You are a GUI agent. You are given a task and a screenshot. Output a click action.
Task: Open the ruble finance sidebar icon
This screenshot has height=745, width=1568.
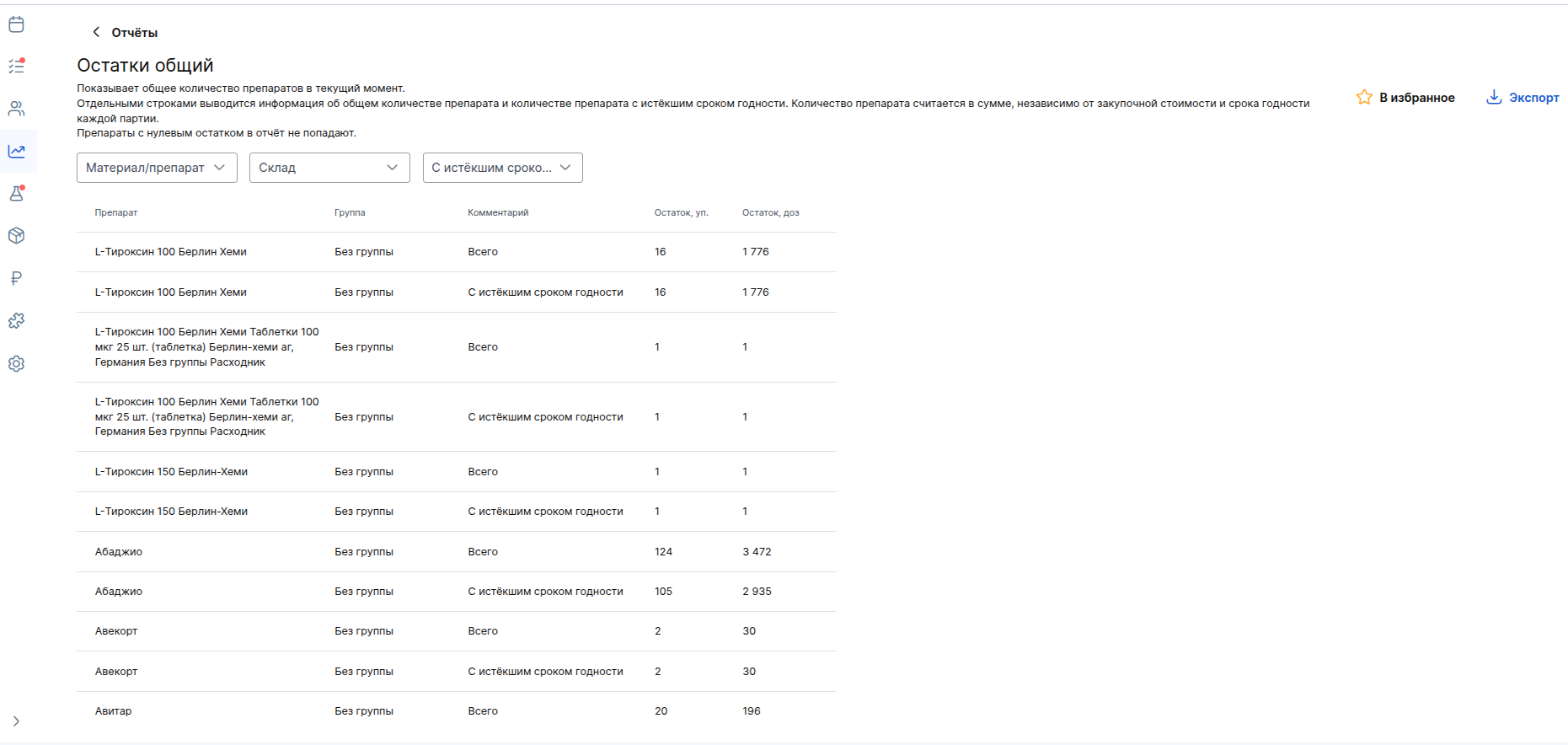(16, 278)
